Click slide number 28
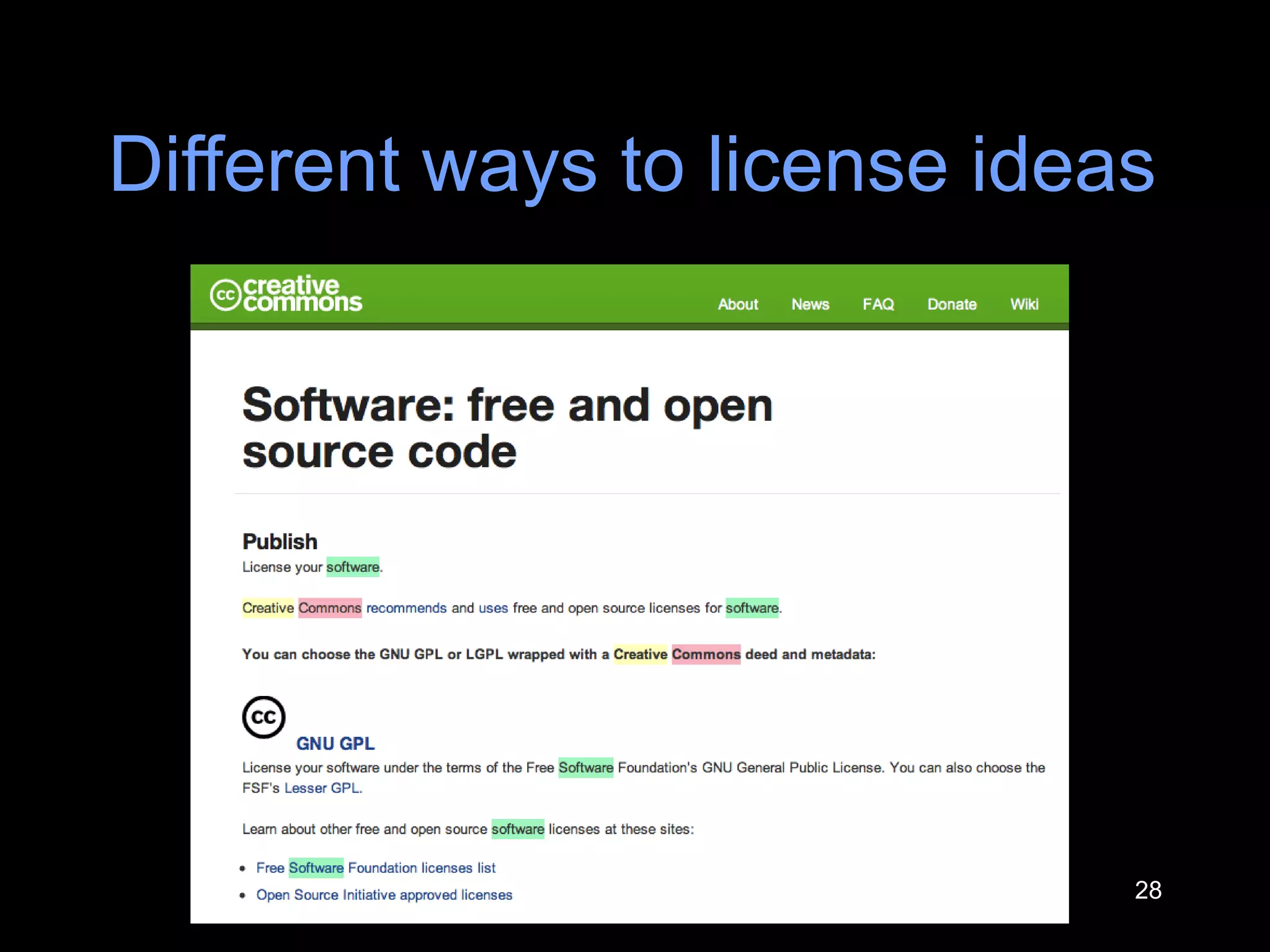This screenshot has width=1270, height=952. tap(1148, 890)
